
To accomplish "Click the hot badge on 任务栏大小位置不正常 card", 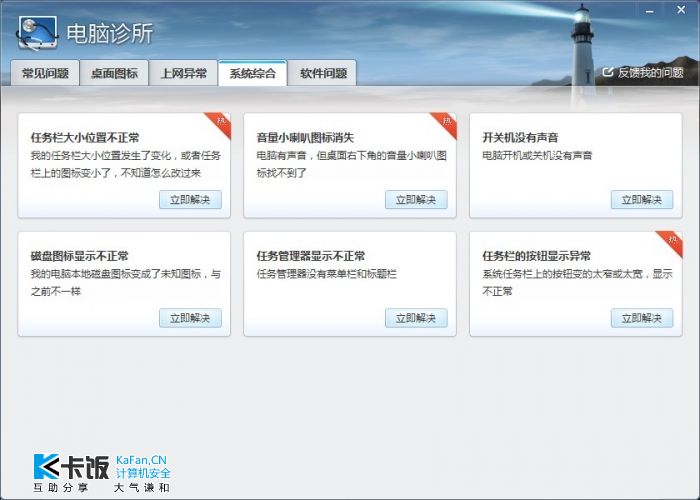I will tap(220, 123).
